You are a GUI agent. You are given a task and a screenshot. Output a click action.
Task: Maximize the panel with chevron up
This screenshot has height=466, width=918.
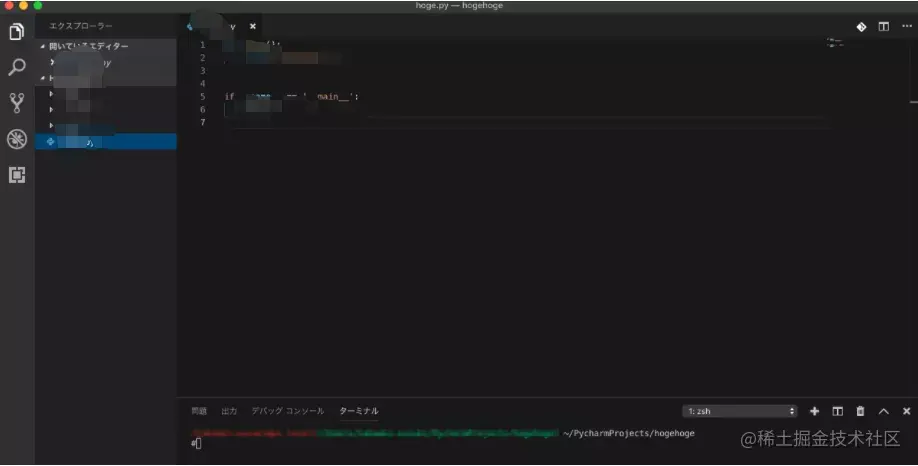(883, 411)
